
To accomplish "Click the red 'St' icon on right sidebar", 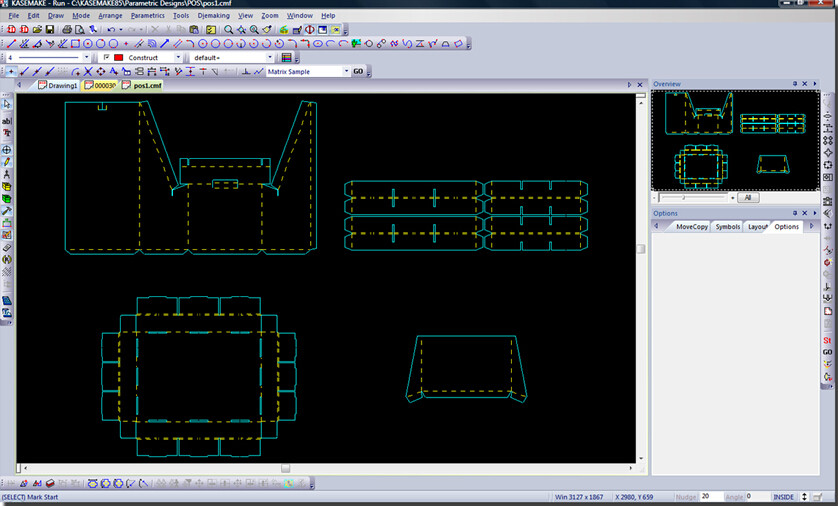I will click(827, 340).
